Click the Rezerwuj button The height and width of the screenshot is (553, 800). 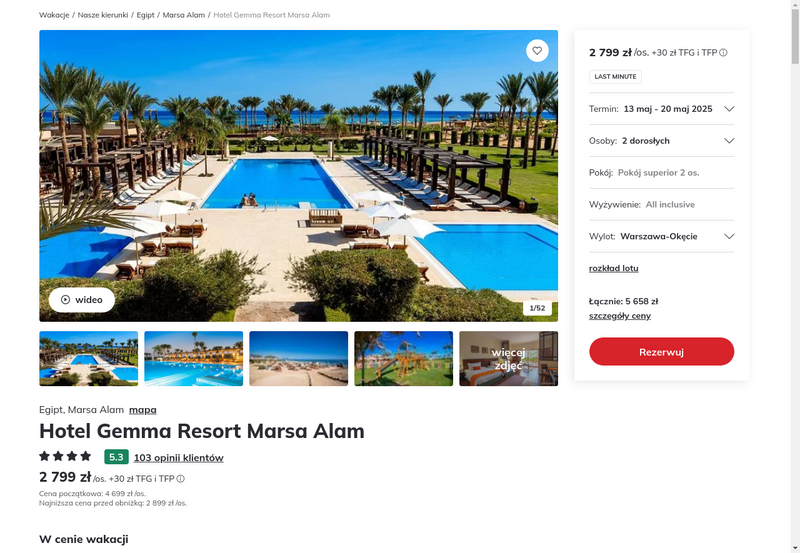tap(661, 351)
